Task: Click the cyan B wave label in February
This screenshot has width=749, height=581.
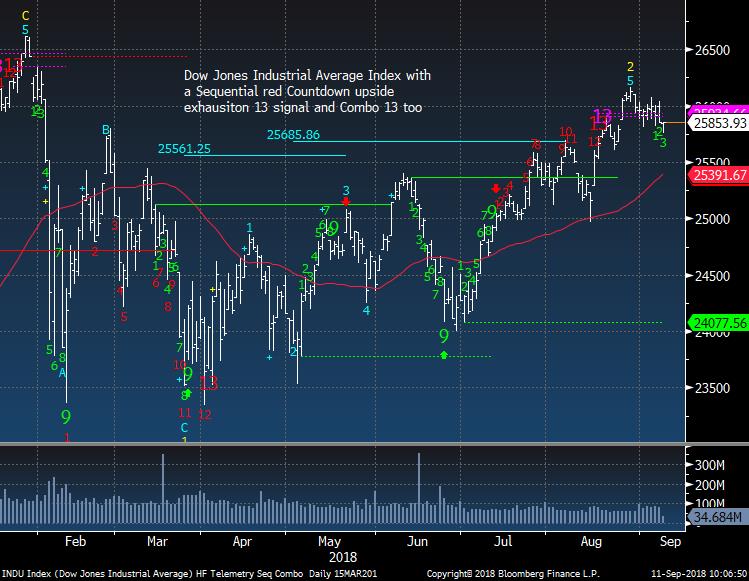Action: point(106,129)
